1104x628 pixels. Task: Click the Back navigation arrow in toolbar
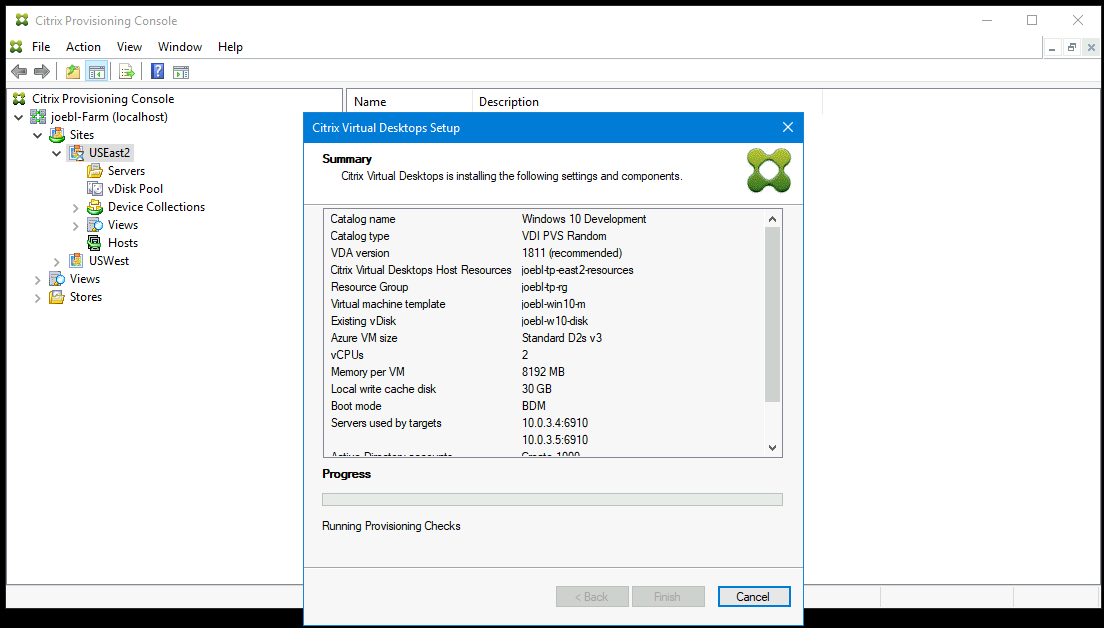pos(18,71)
